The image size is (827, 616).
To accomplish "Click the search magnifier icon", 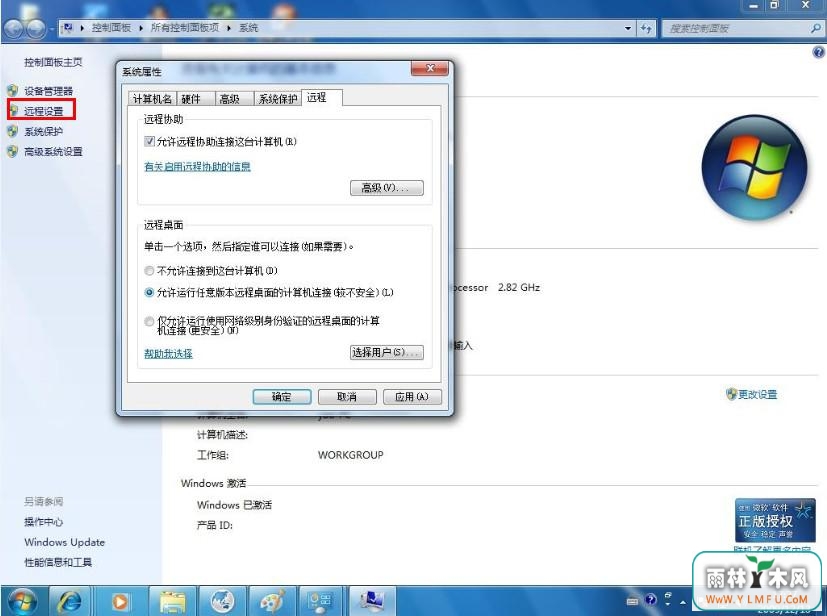I will pos(816,28).
